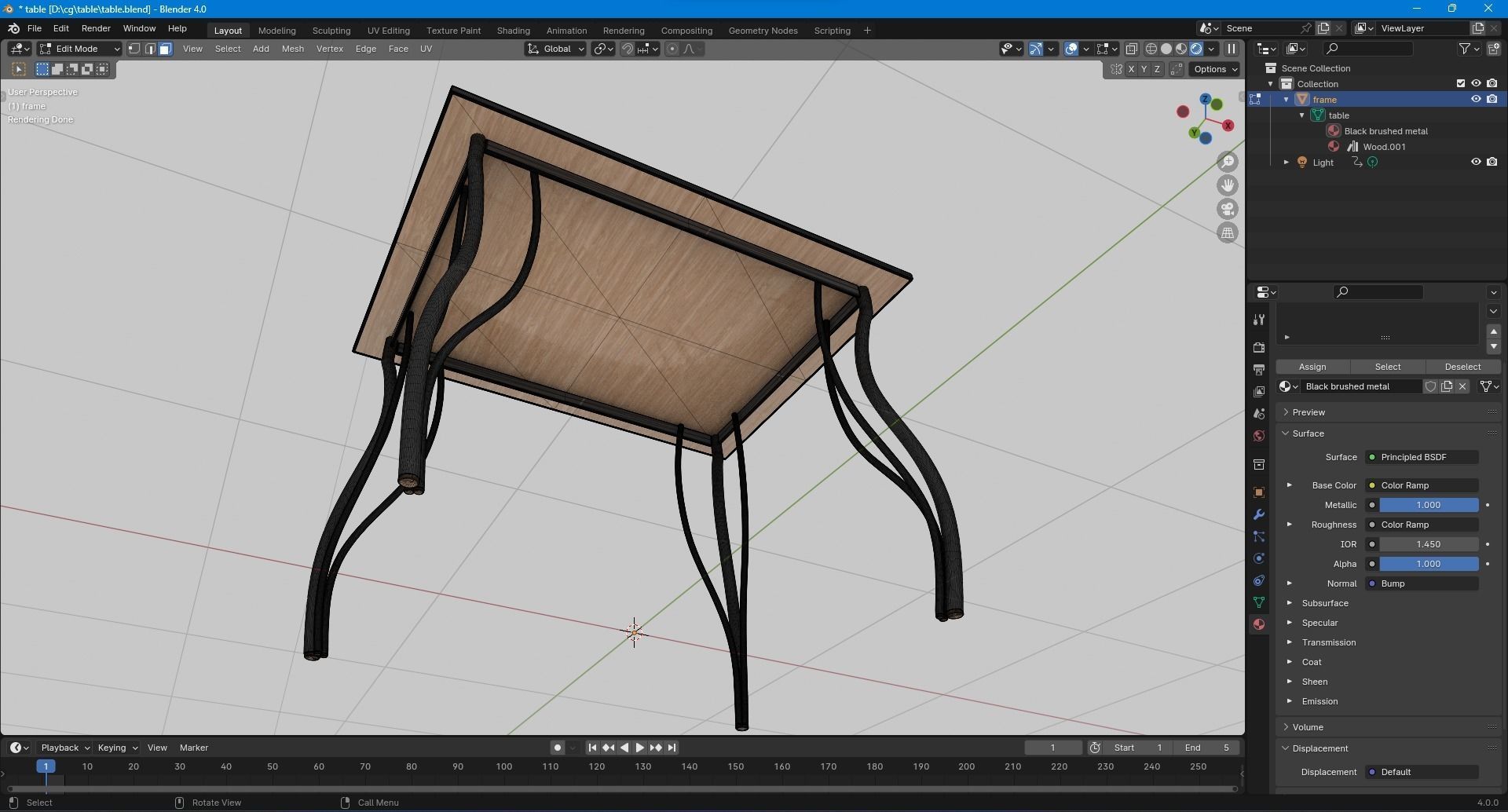
Task: Open World properties tab
Action: (x=1259, y=436)
